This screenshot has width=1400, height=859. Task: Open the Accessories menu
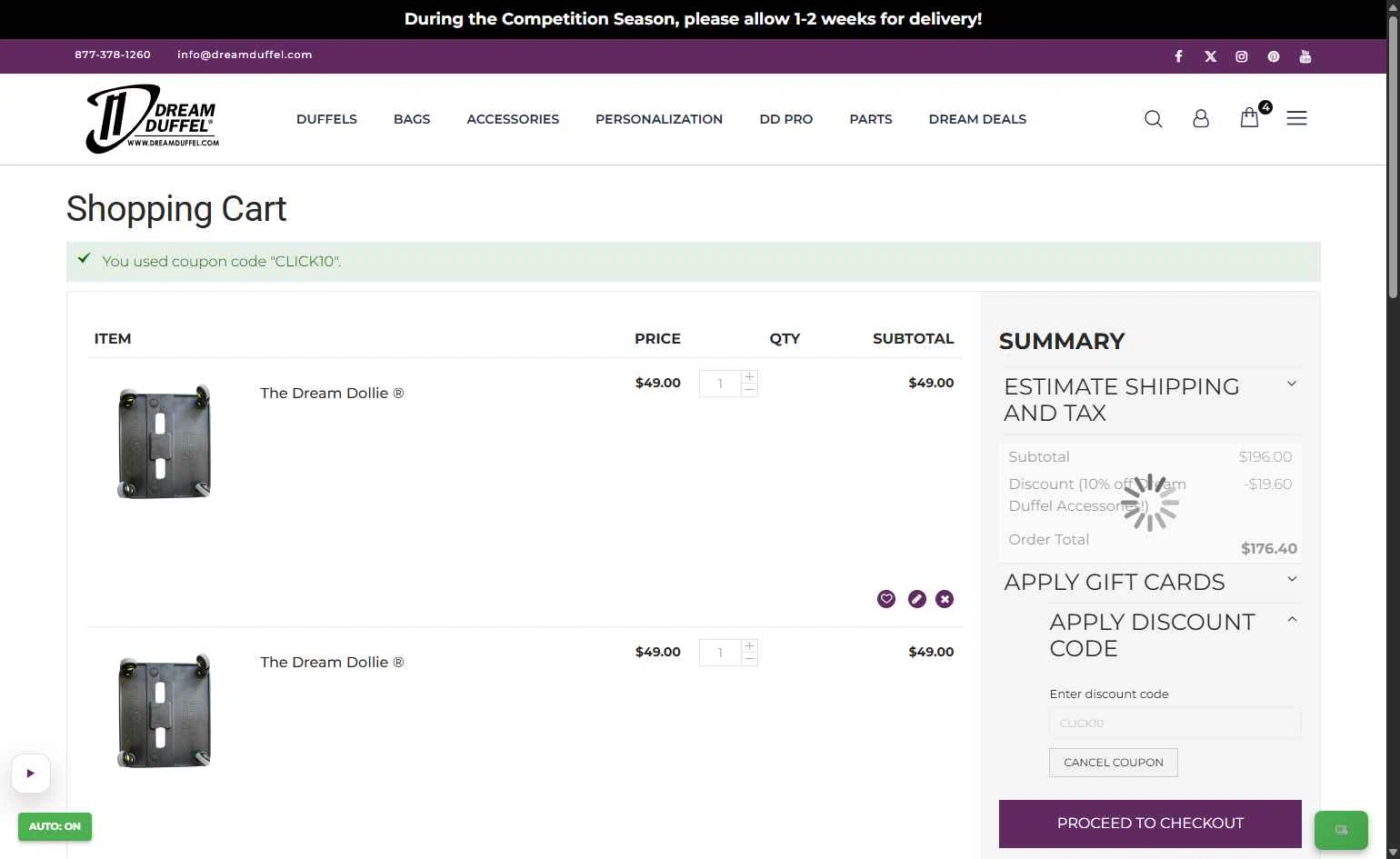(513, 119)
